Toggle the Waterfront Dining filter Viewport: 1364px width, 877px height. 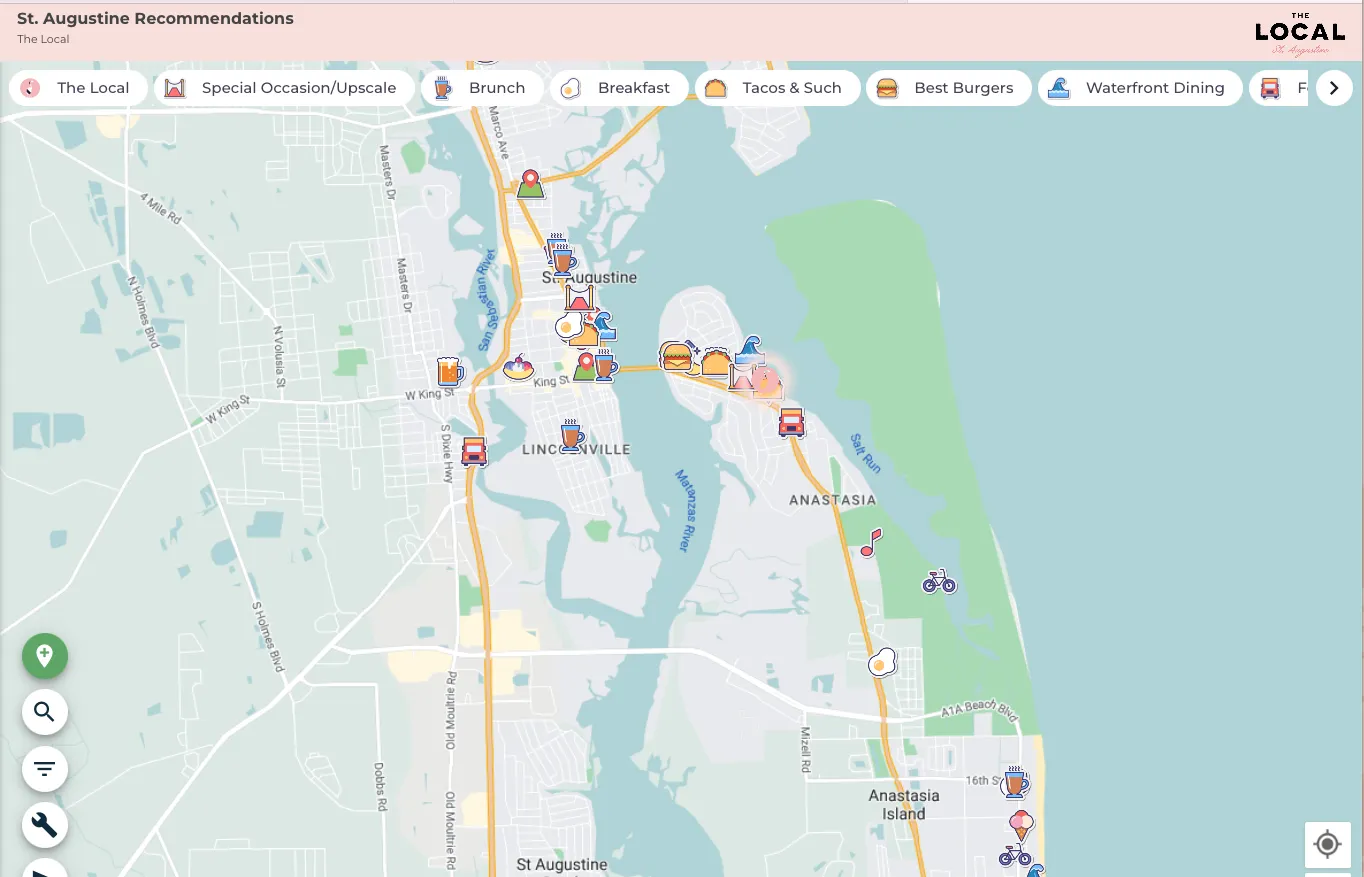(1140, 88)
